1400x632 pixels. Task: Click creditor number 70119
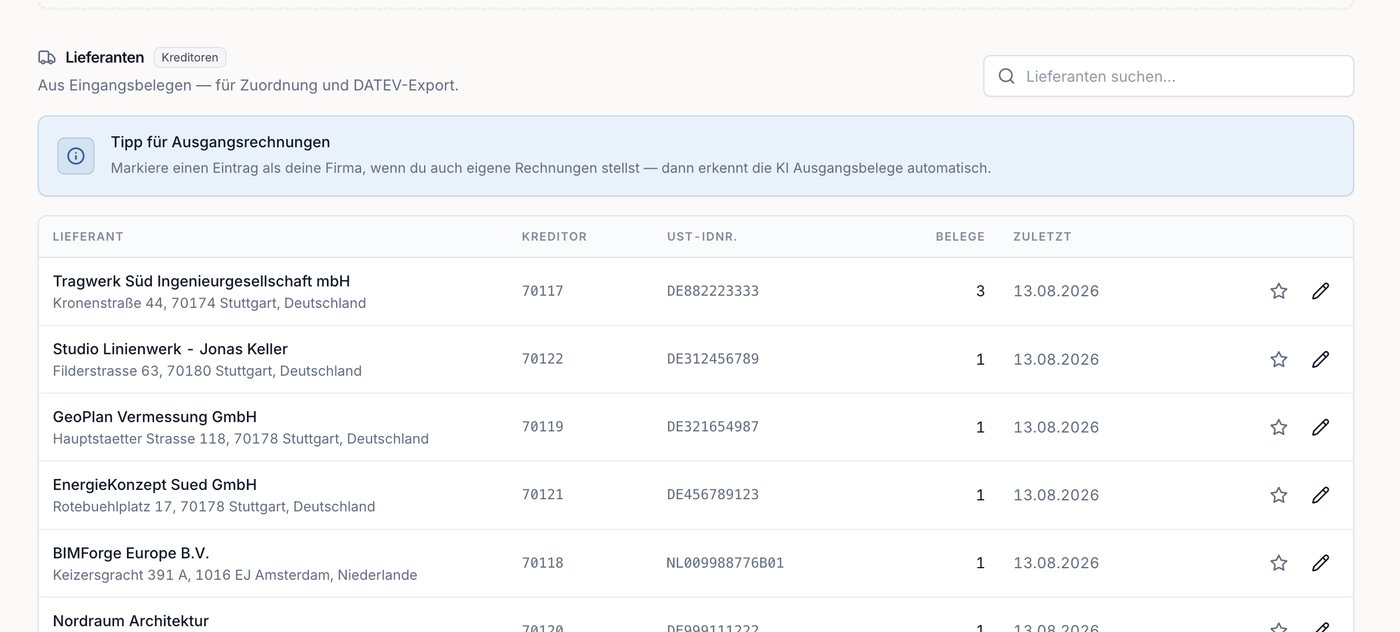(x=543, y=427)
